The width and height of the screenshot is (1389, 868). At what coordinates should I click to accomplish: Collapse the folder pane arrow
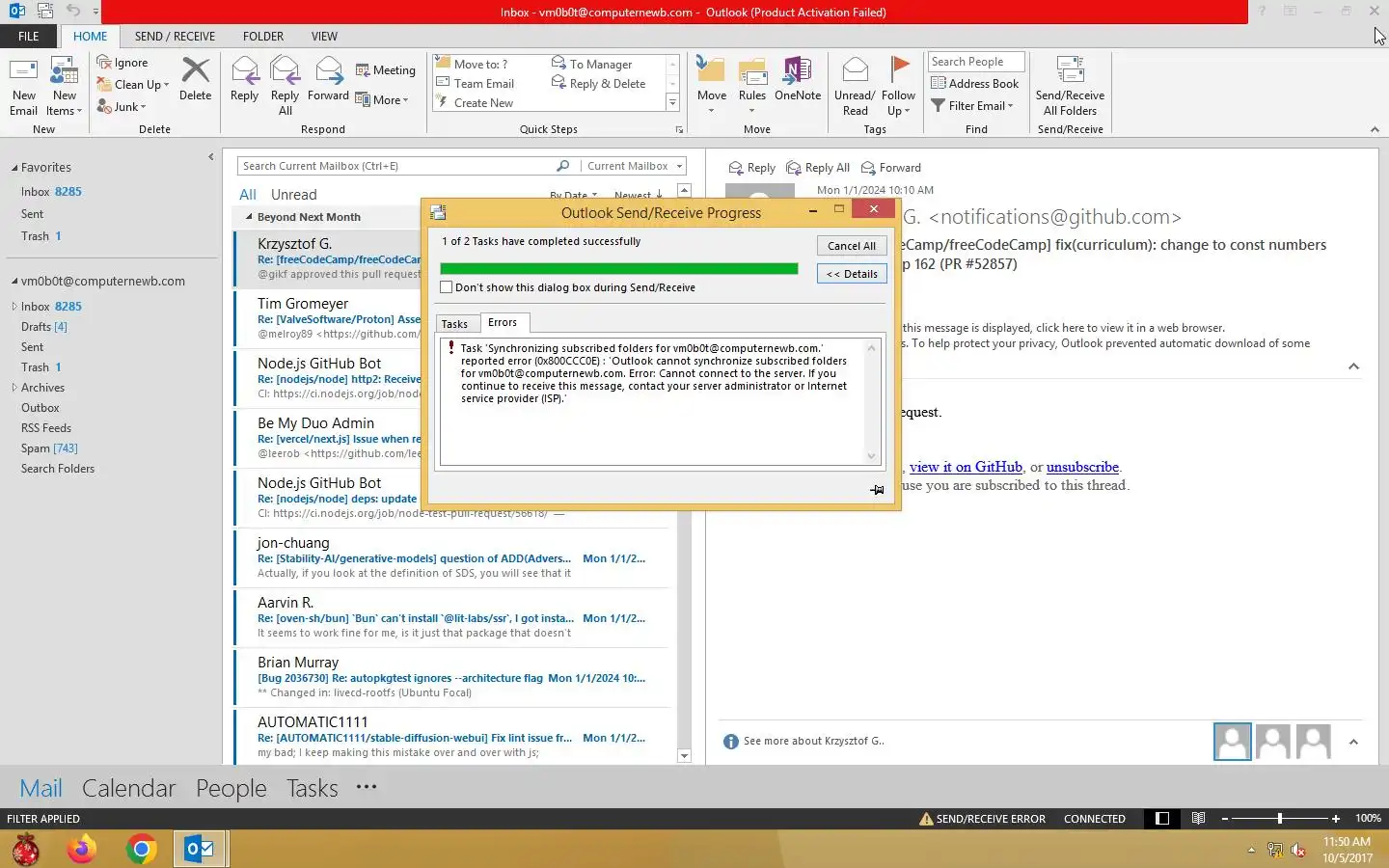[x=210, y=157]
